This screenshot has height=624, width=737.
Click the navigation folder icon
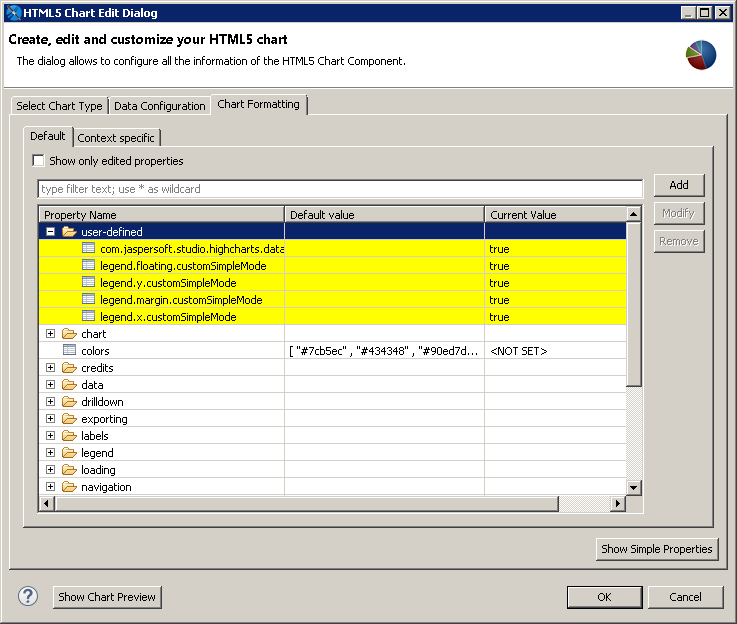click(x=69, y=487)
